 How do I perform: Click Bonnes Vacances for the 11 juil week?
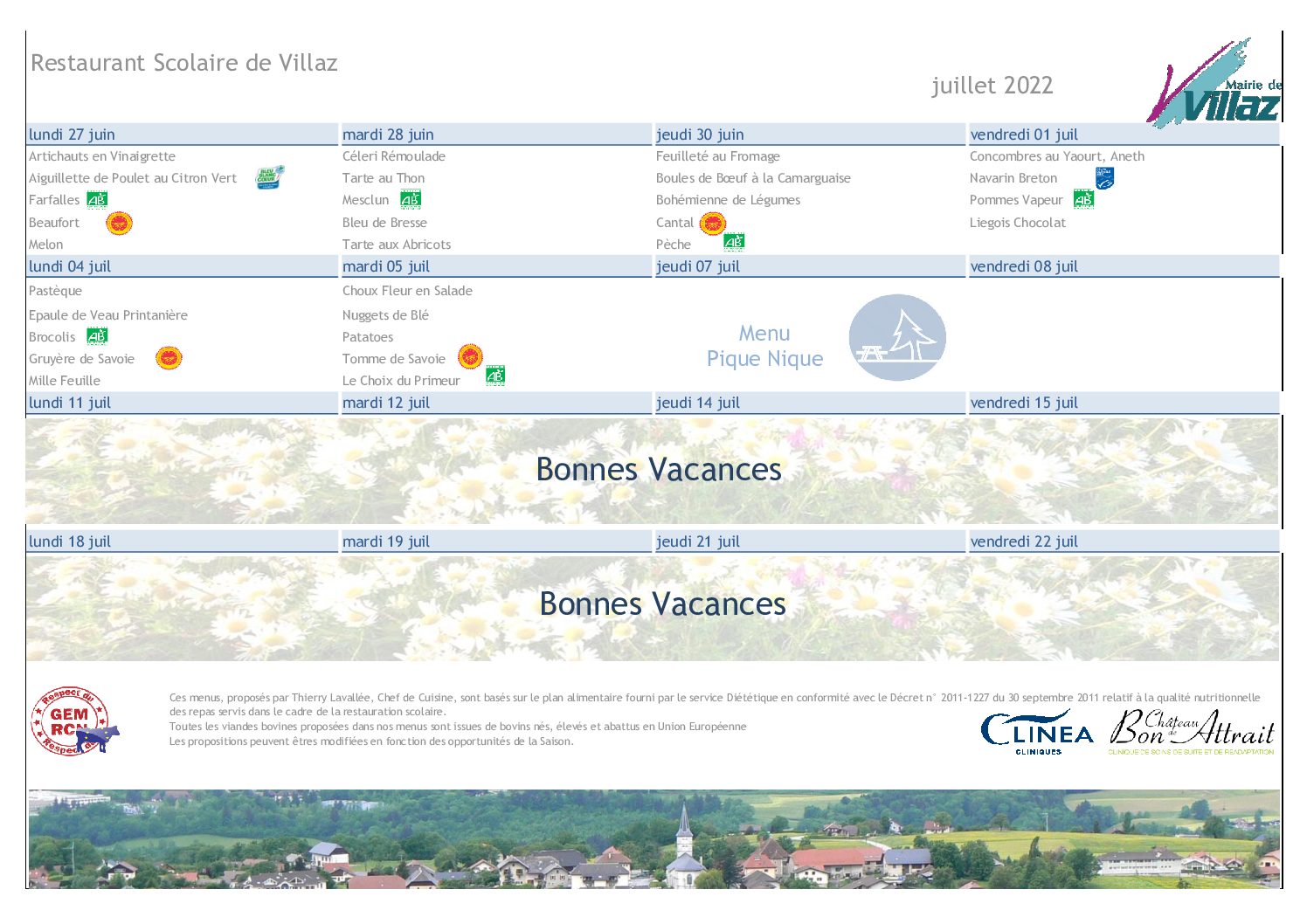(x=659, y=470)
